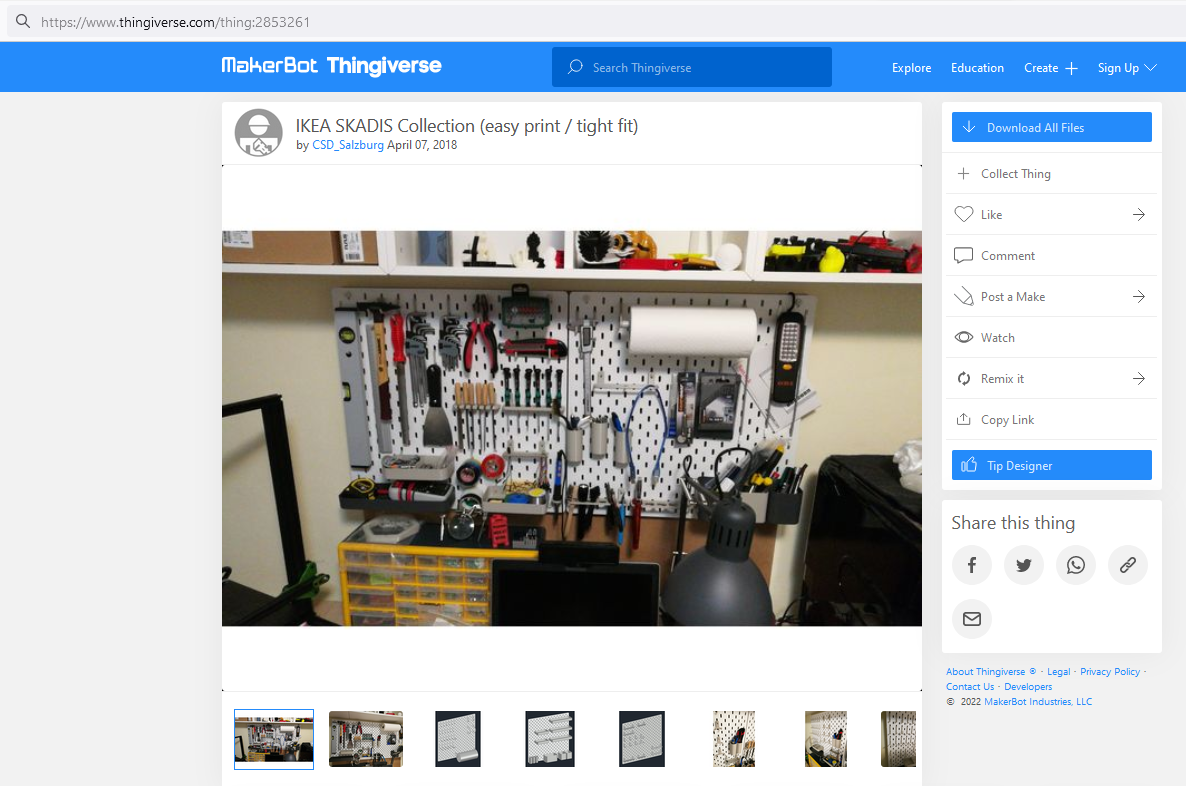Enable Watch for this thing

click(x=963, y=337)
